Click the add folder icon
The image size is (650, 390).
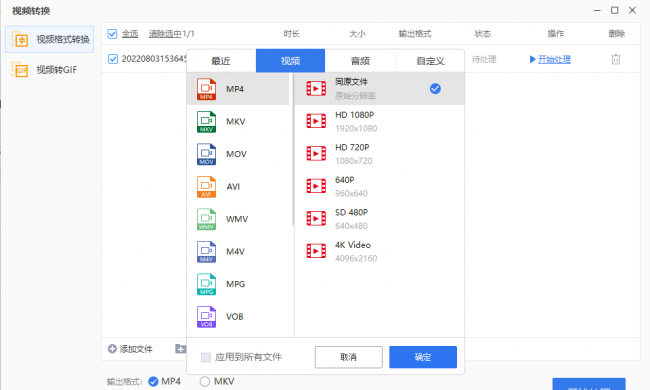coord(180,349)
